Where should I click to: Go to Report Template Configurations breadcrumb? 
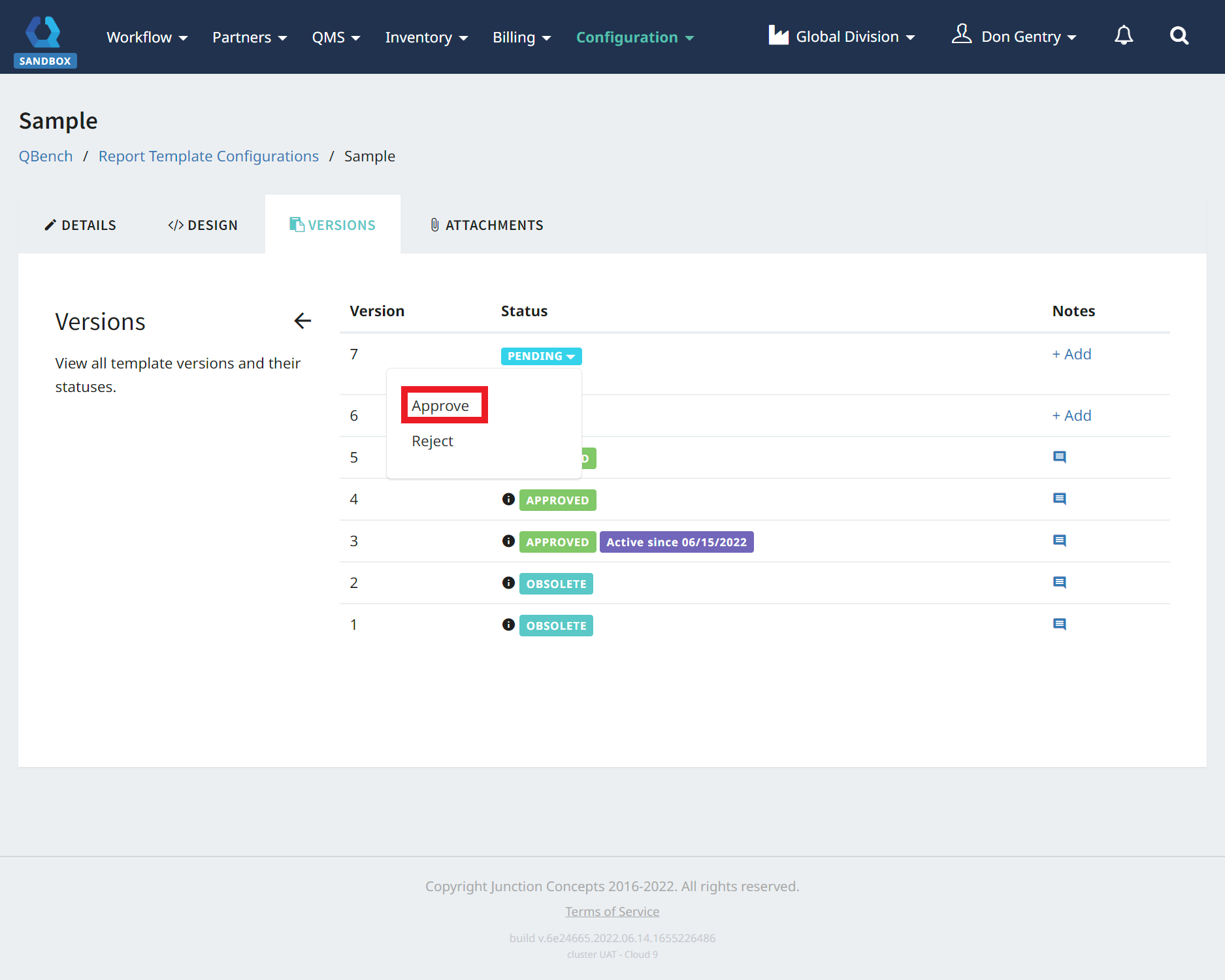pyautogui.click(x=208, y=156)
